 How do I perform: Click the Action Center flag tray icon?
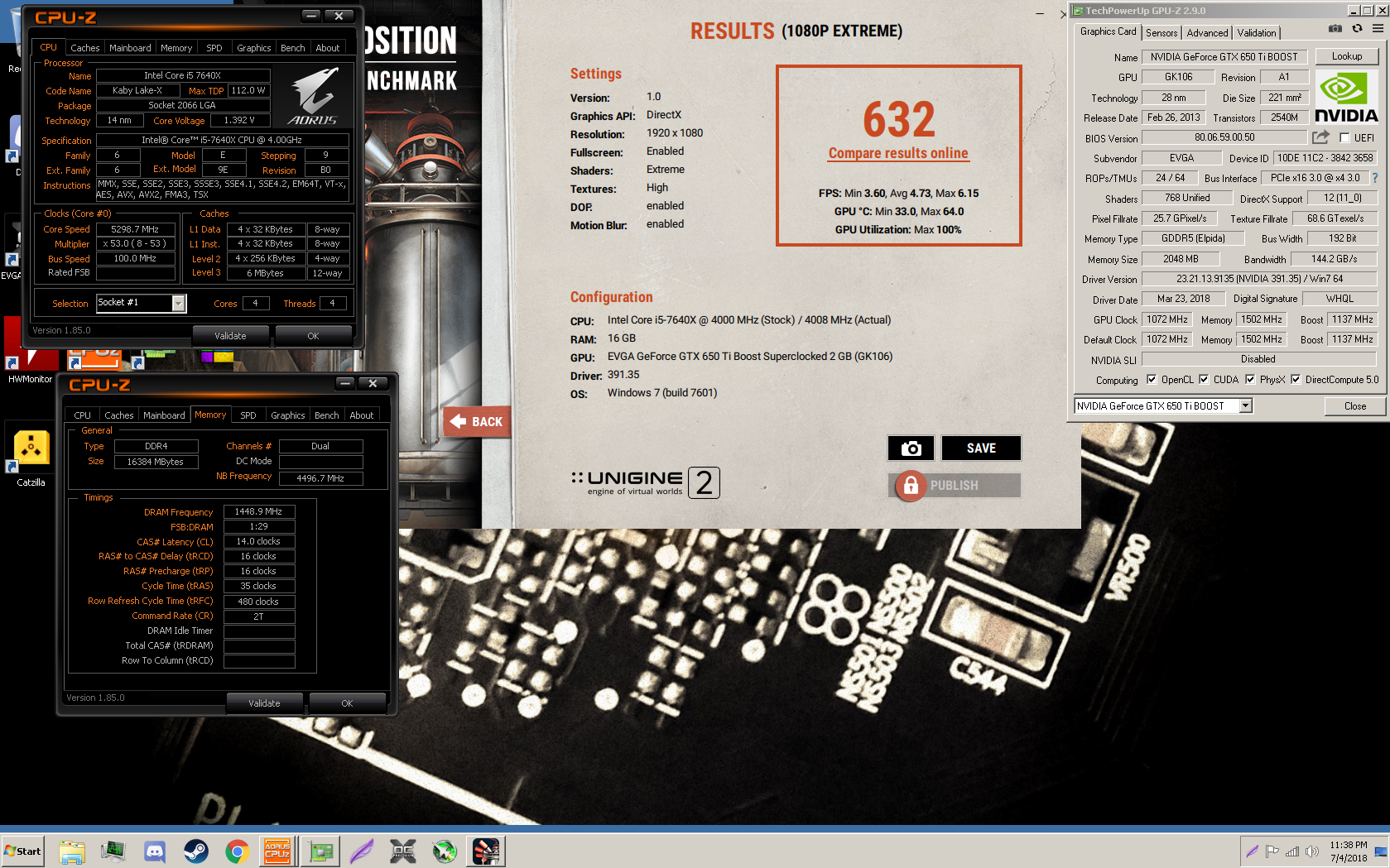tap(1272, 851)
